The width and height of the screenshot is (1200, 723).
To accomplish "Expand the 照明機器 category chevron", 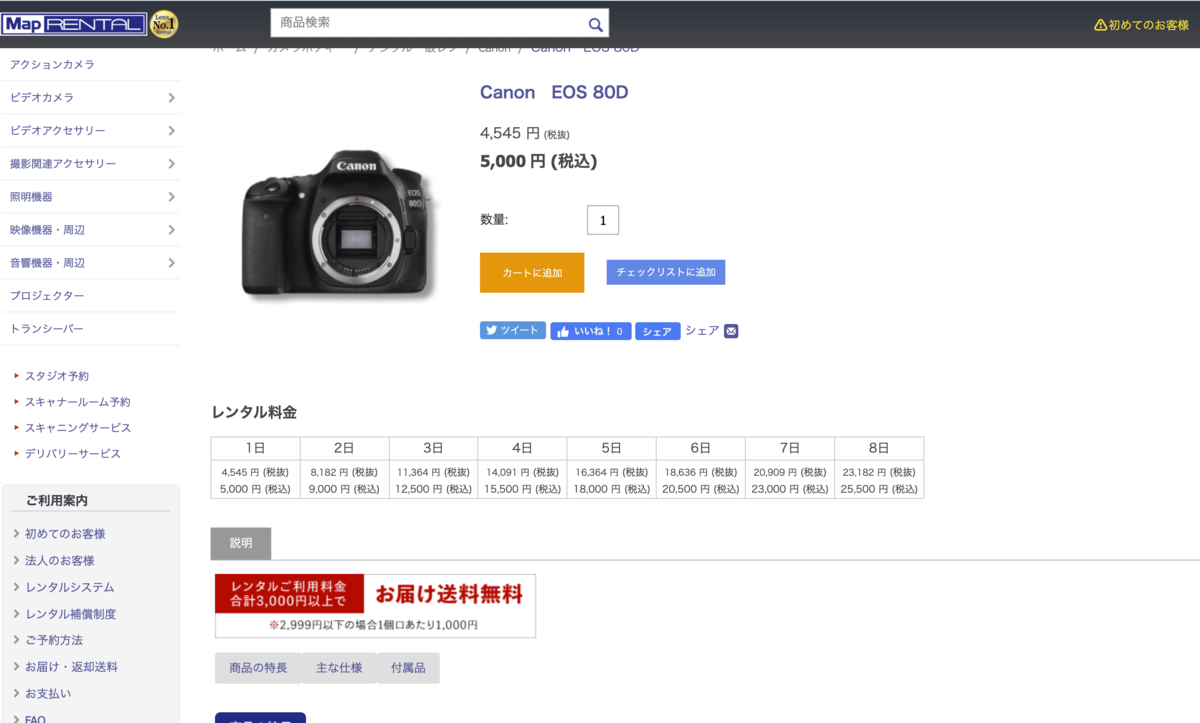I will point(171,196).
